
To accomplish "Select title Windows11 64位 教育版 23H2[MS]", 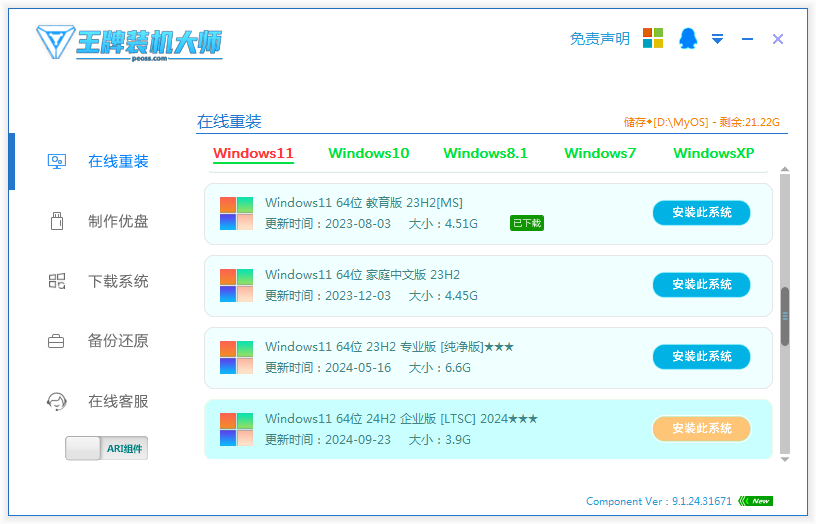I will tap(364, 202).
